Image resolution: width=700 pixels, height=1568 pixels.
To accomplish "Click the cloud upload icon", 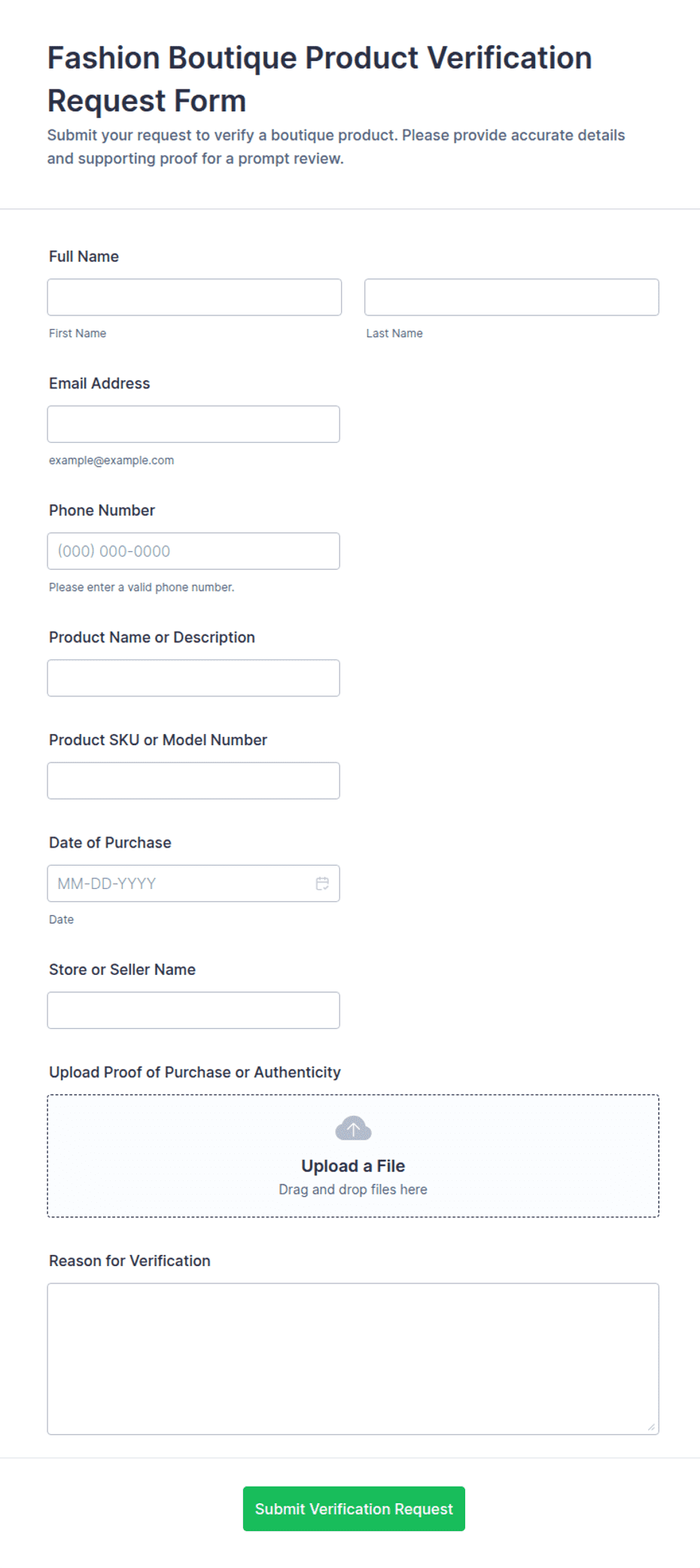I will tap(353, 1128).
